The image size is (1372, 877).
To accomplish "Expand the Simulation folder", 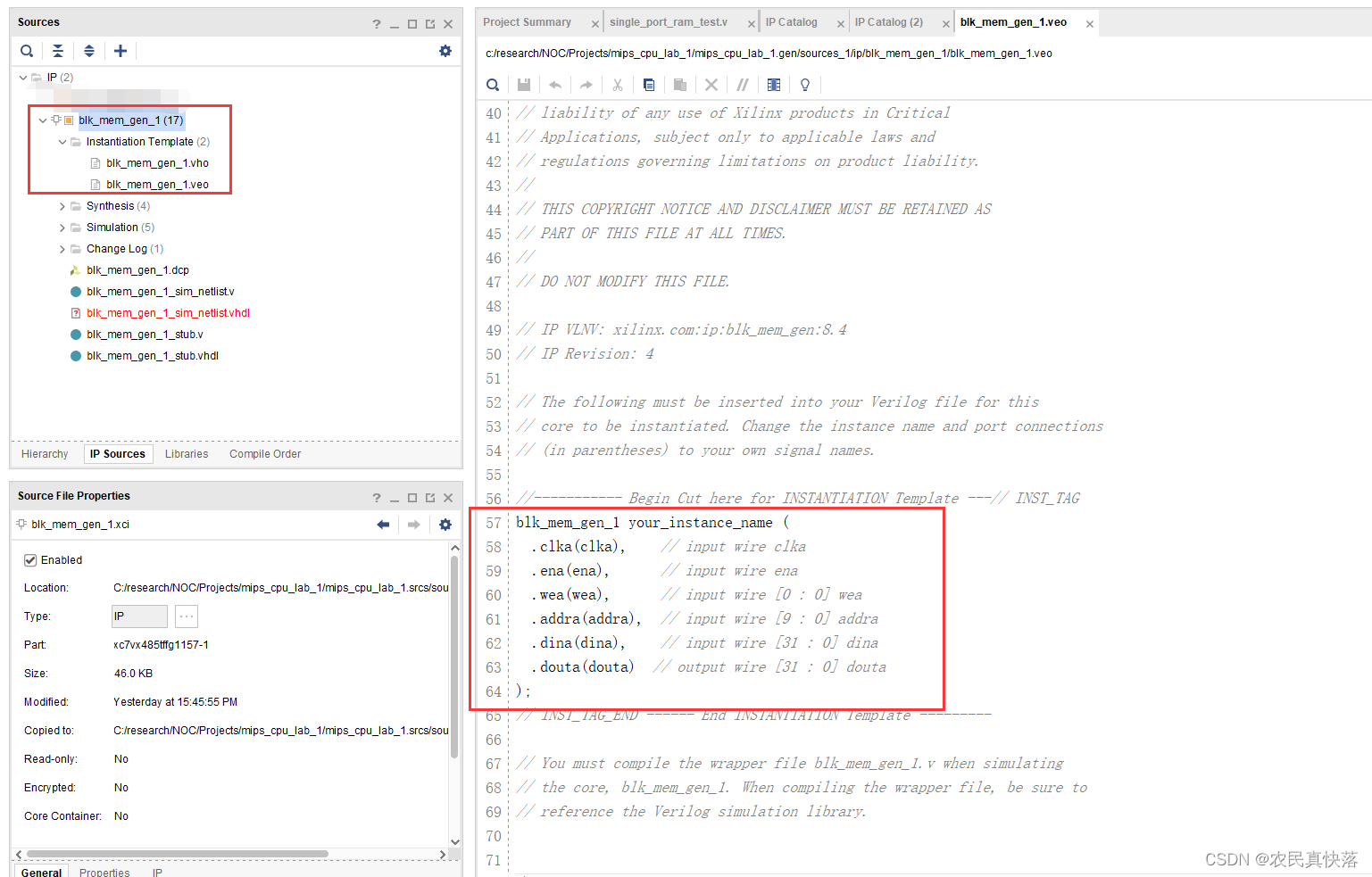I will pyautogui.click(x=62, y=228).
